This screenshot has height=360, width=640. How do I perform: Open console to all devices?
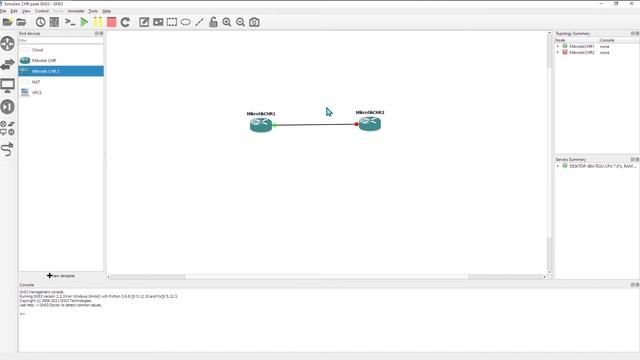70,22
